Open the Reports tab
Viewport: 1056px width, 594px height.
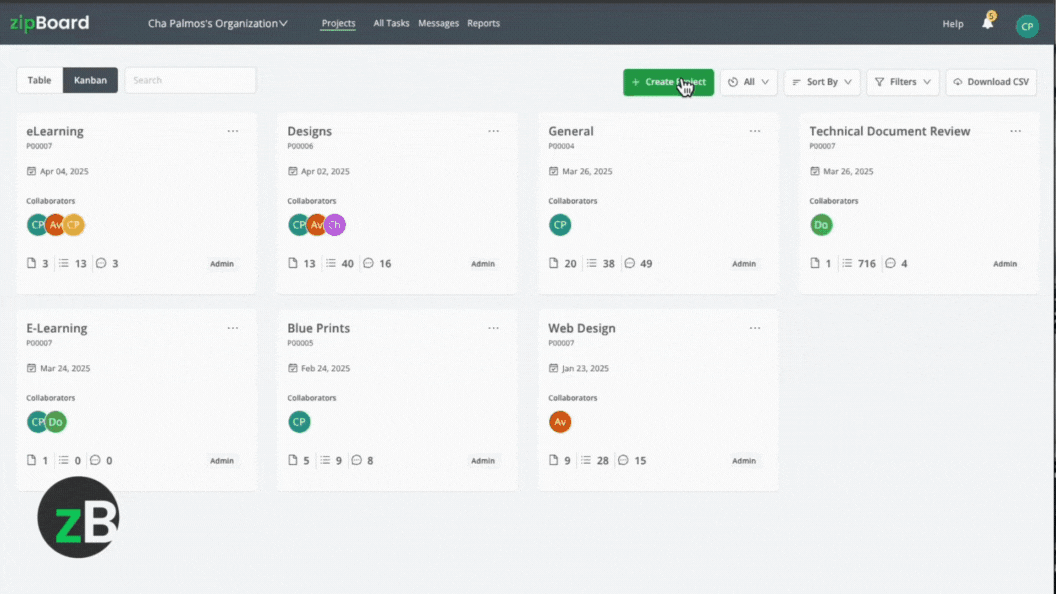(x=483, y=24)
